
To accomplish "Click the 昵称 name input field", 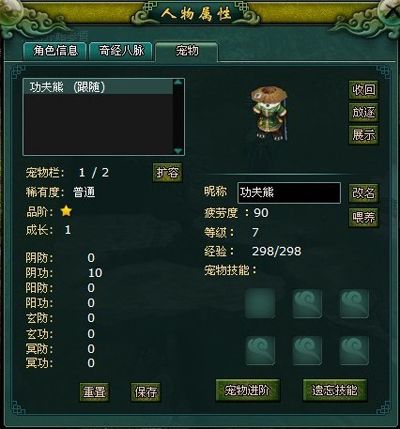I will (x=289, y=193).
